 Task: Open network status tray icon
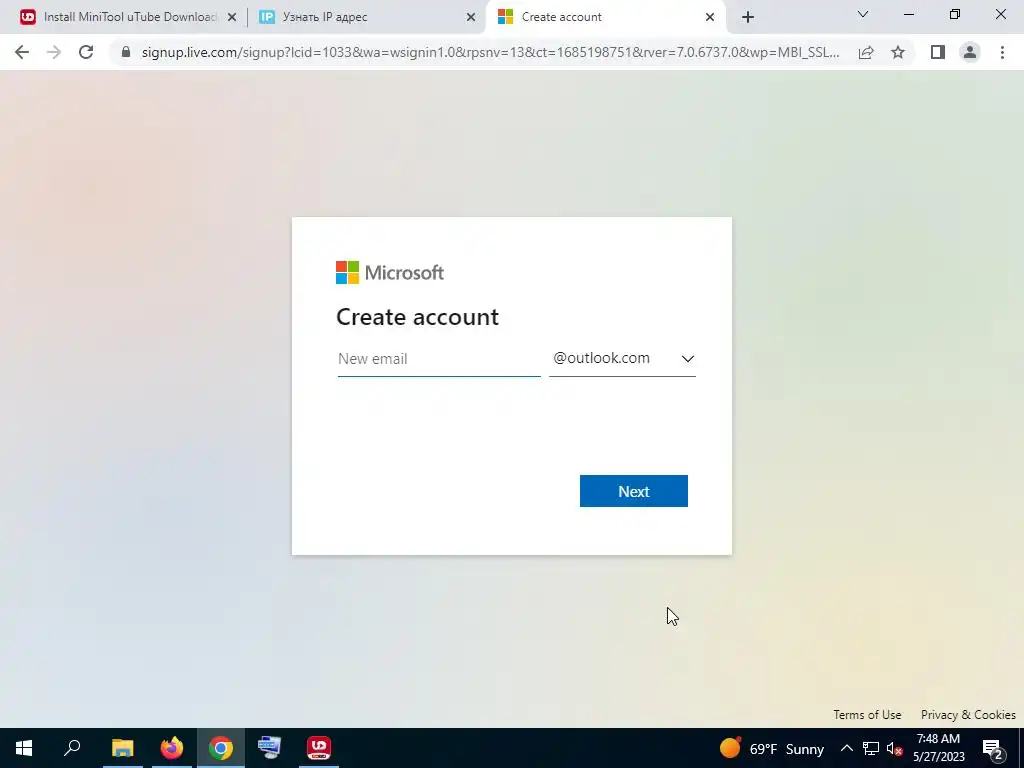click(871, 748)
